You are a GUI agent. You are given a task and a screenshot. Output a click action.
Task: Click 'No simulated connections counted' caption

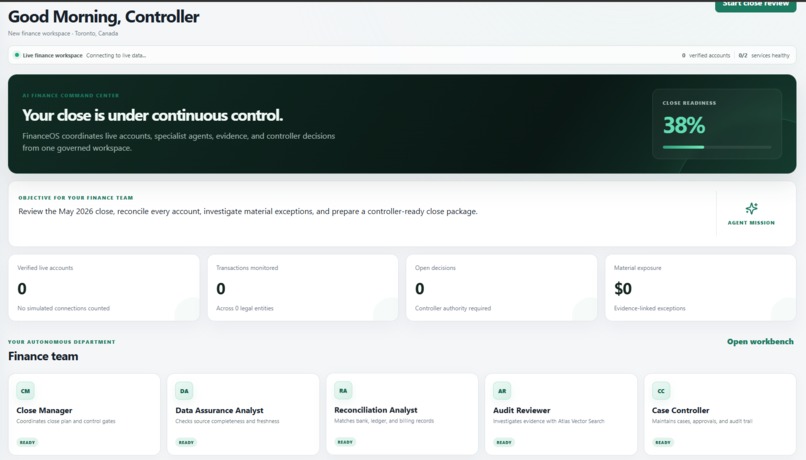click(x=63, y=308)
